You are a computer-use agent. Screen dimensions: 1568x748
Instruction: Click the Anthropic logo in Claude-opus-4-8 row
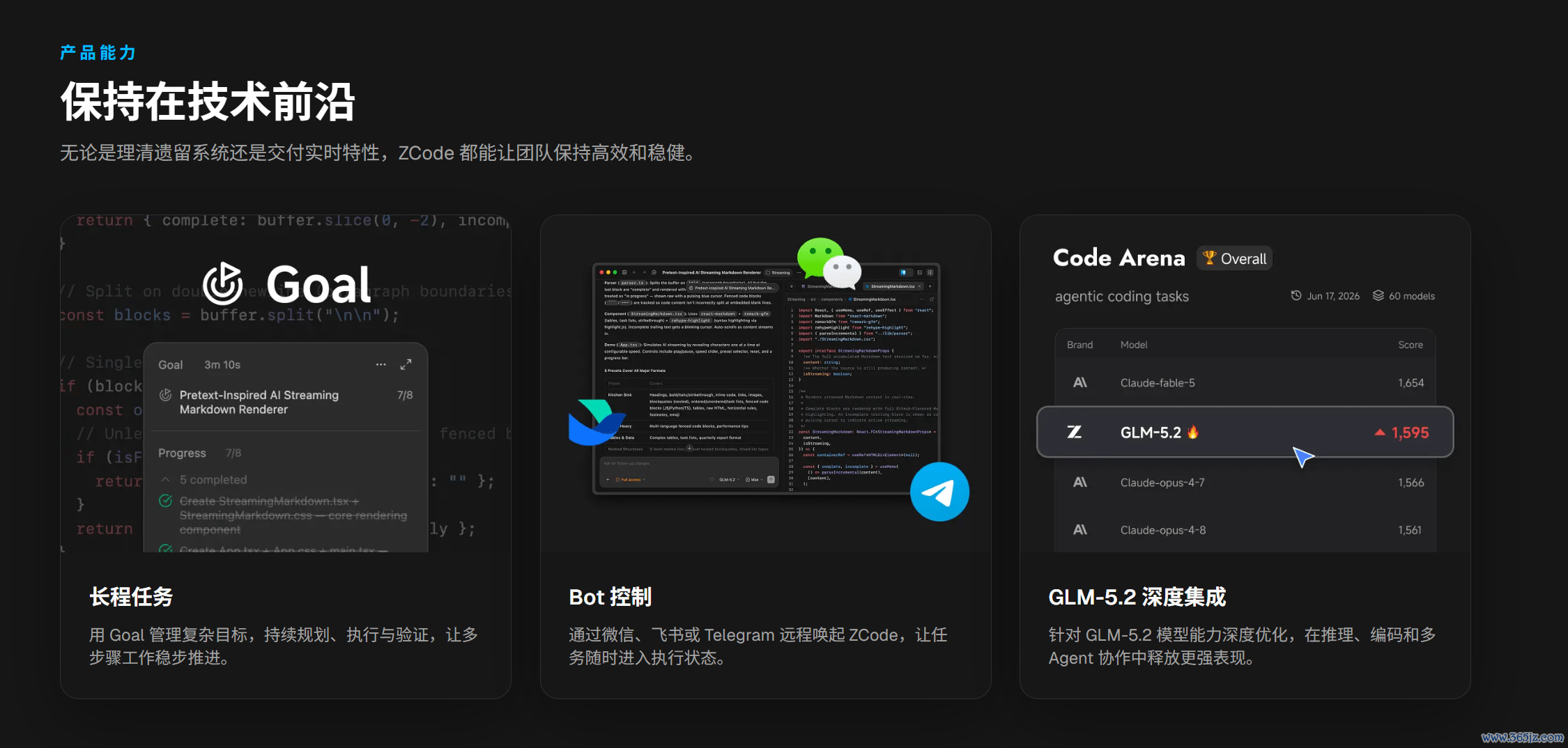click(x=1080, y=529)
